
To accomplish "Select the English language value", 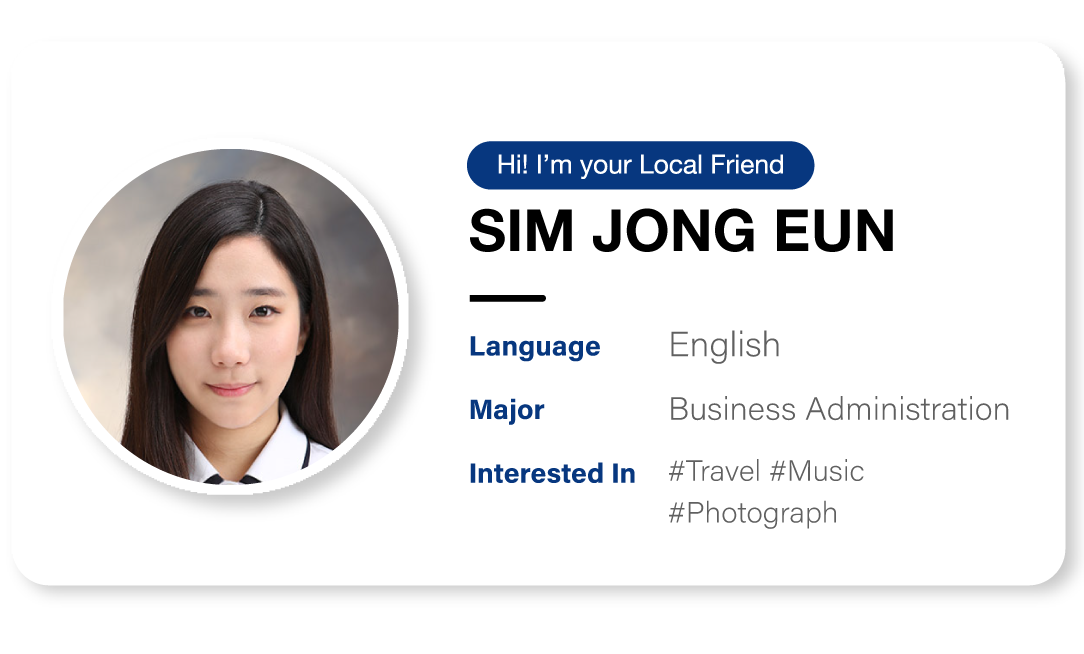I will 725,346.
